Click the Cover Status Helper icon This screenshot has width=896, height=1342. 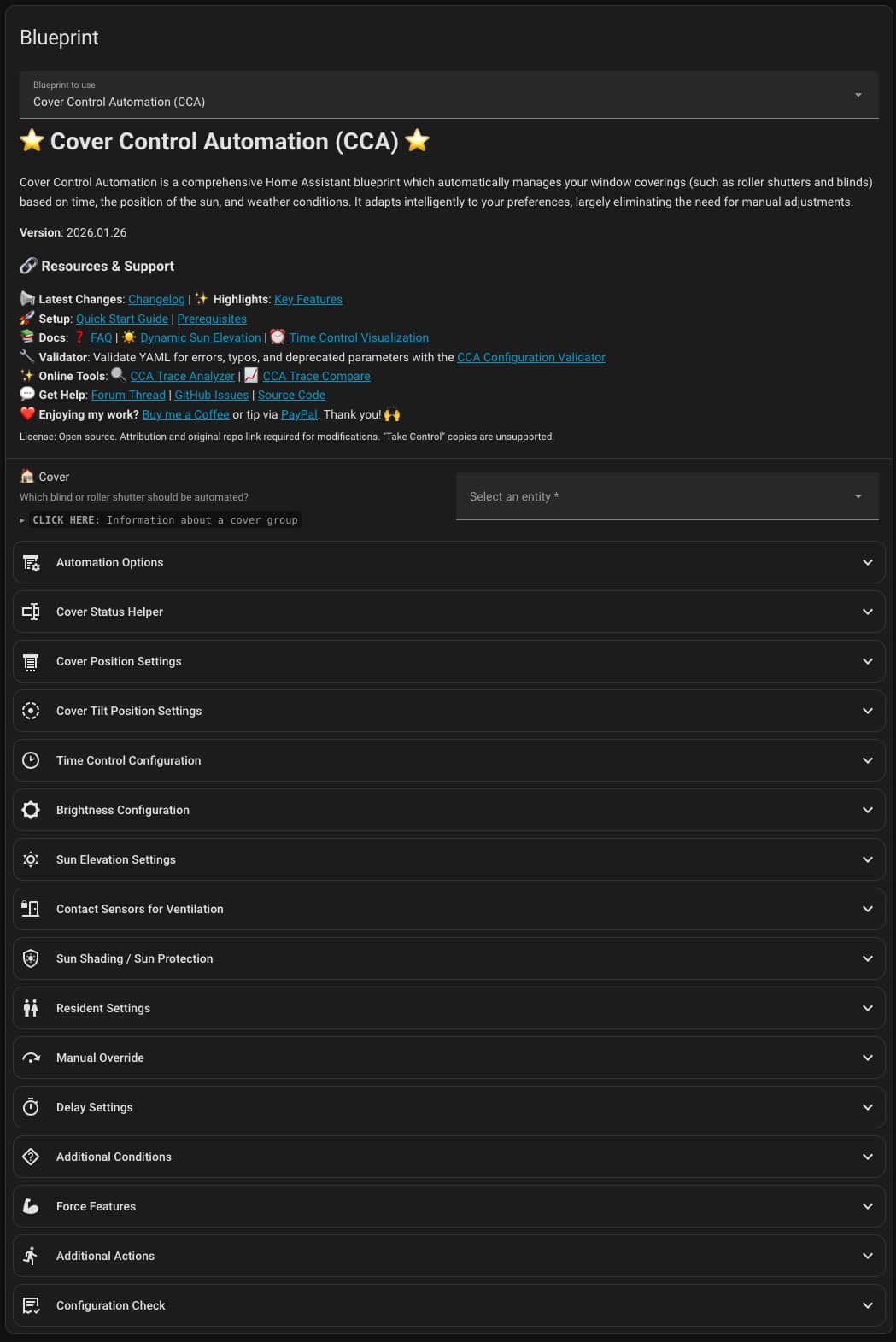click(x=31, y=612)
